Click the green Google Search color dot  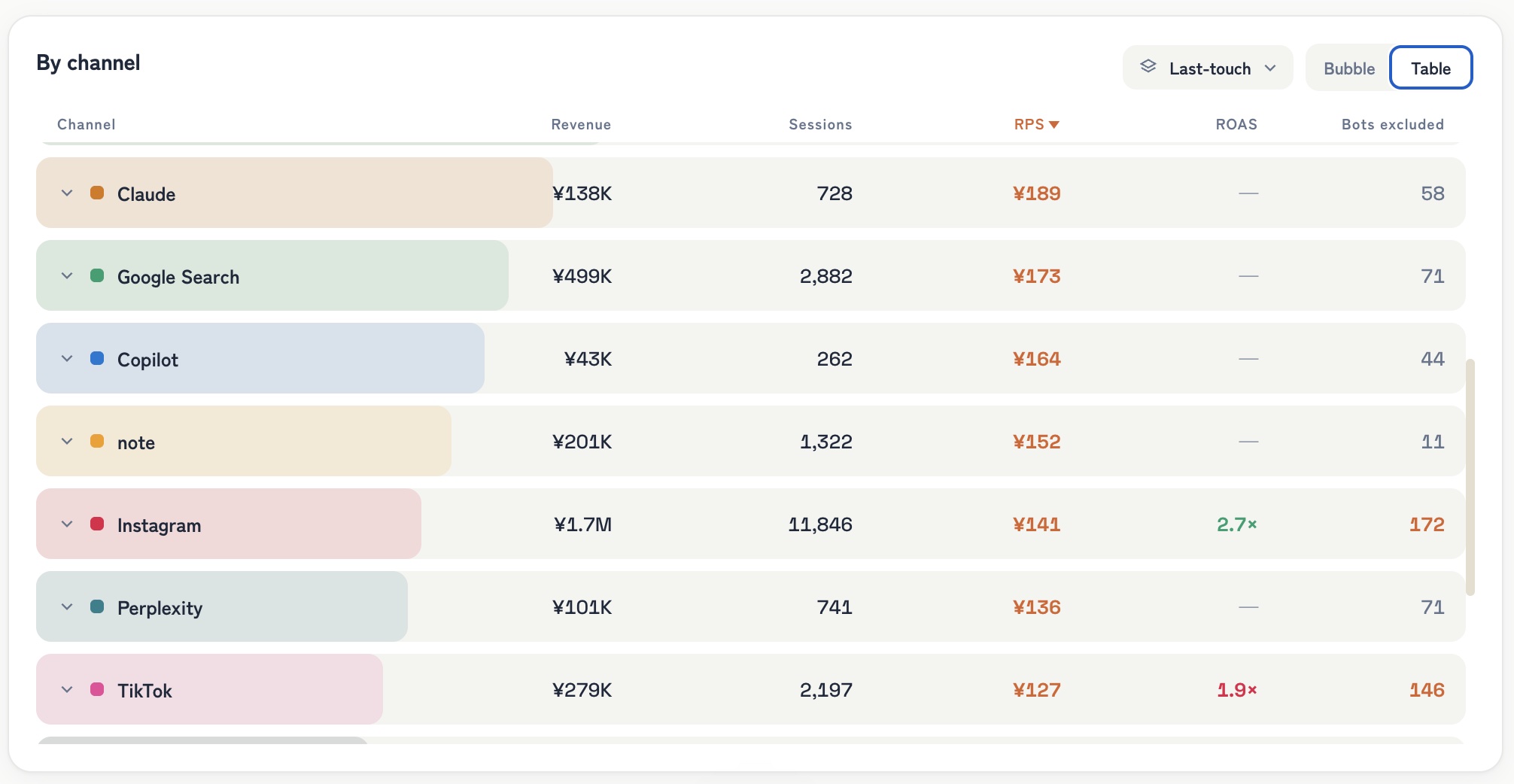tap(97, 275)
